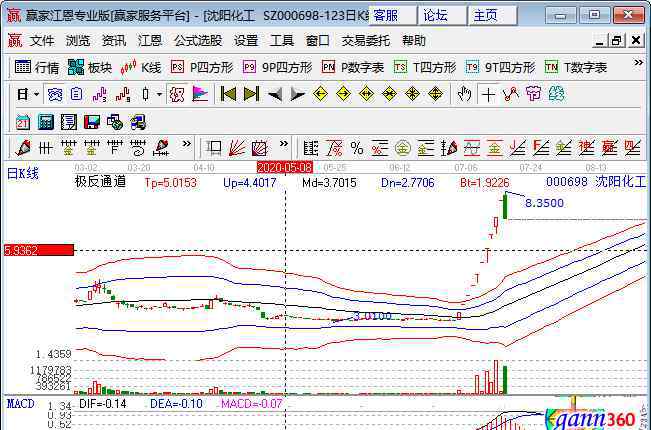Click the candlestick chart style icon
The height and width of the screenshot is (430, 651).
(145, 95)
